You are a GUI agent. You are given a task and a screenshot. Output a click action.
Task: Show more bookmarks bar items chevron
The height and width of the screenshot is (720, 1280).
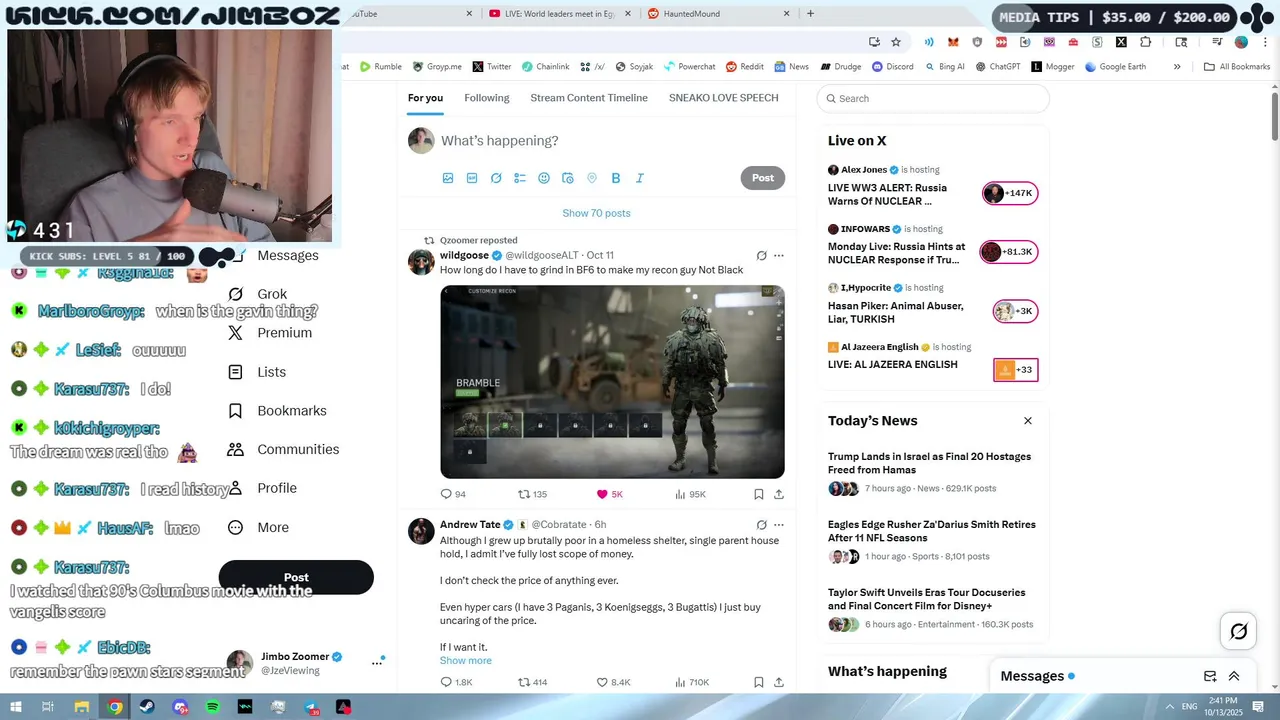click(x=1177, y=67)
